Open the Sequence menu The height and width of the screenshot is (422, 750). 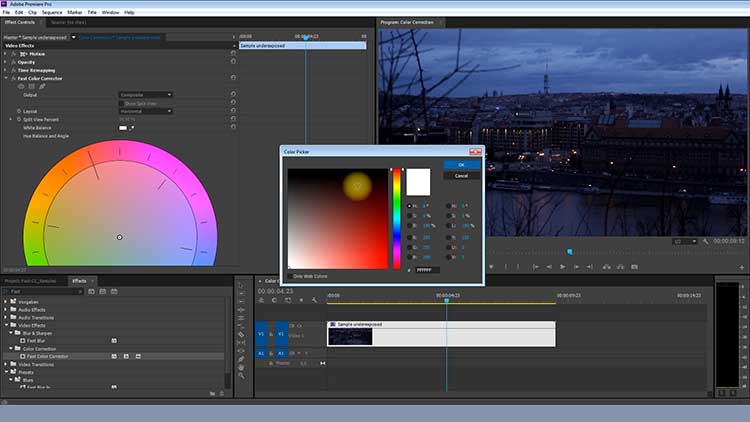pyautogui.click(x=52, y=12)
